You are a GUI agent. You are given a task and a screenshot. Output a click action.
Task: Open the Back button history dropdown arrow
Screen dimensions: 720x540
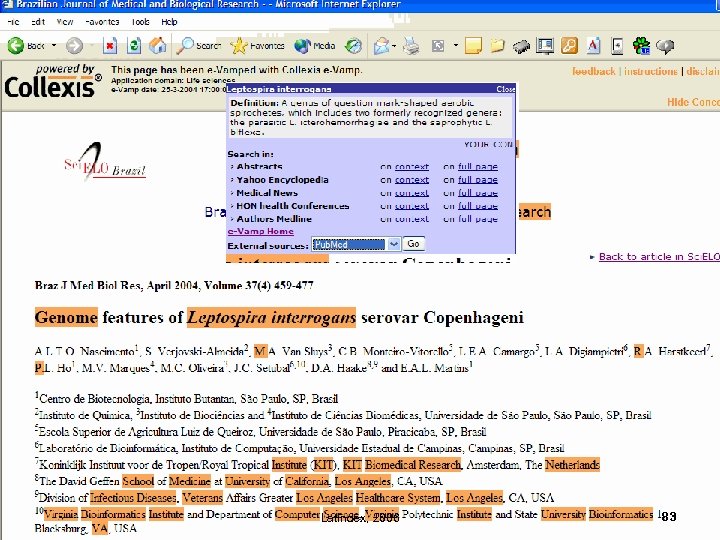[54, 46]
